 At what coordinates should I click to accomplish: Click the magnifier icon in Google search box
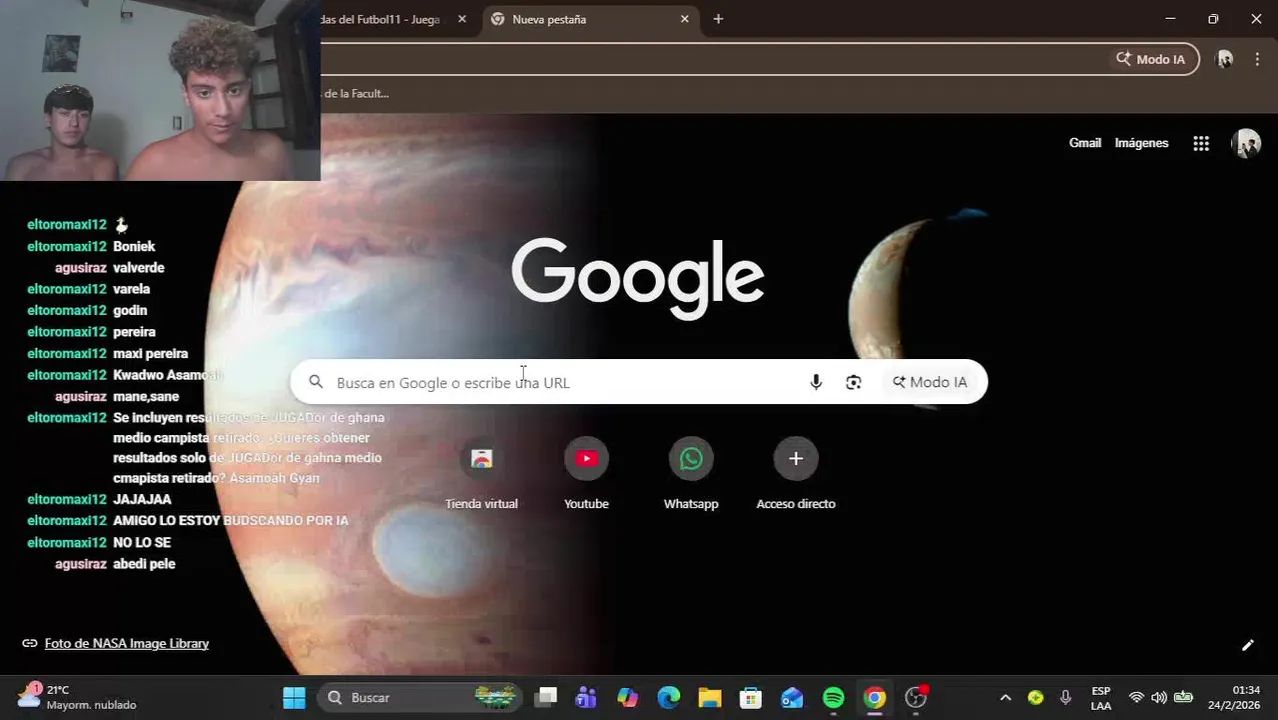coord(316,382)
